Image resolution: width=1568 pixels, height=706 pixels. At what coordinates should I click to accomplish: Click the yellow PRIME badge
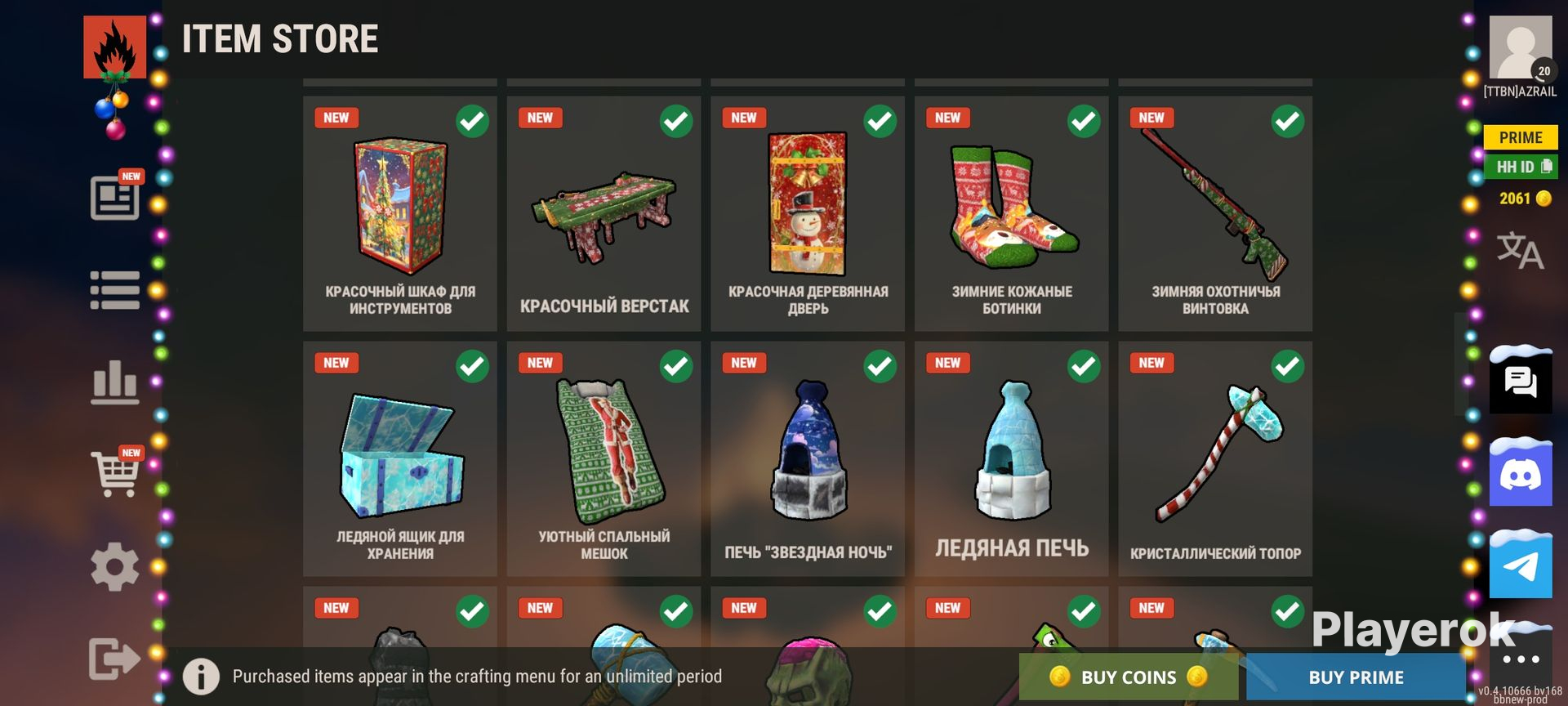point(1521,137)
